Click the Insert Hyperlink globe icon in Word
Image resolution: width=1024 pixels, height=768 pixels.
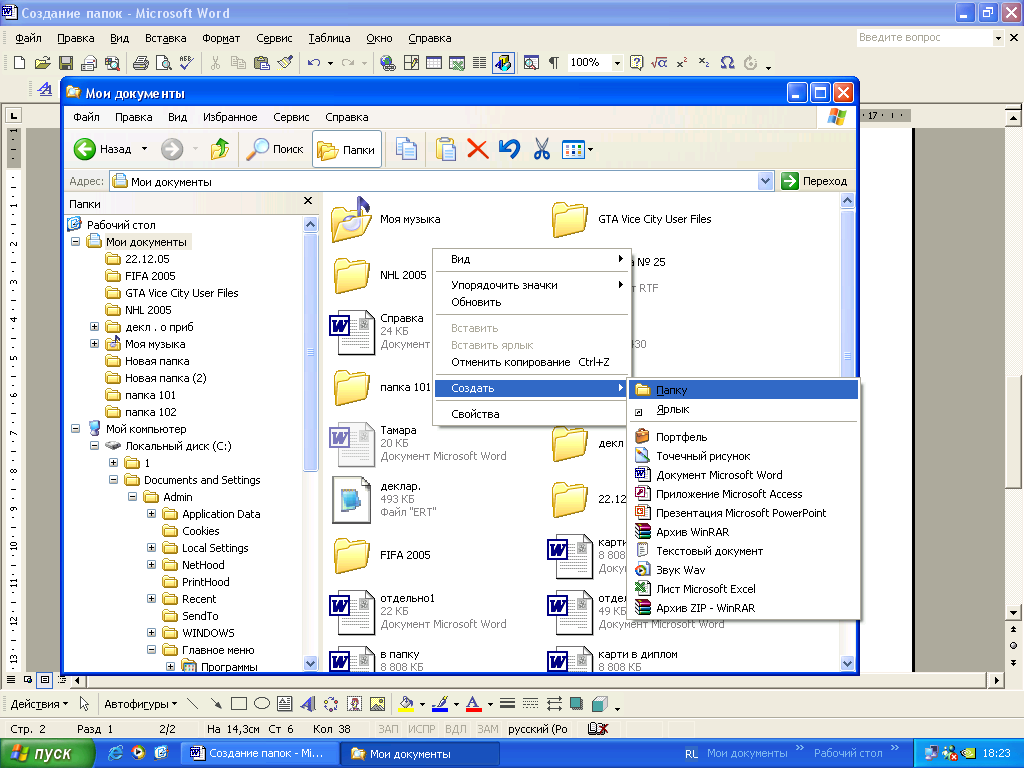click(388, 63)
